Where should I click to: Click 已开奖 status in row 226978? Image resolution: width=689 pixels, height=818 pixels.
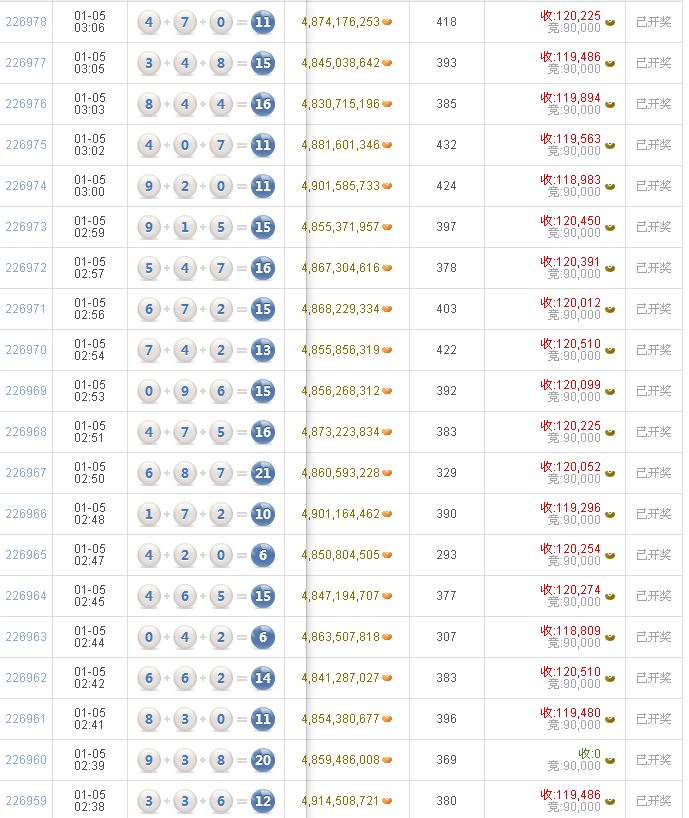click(x=654, y=22)
